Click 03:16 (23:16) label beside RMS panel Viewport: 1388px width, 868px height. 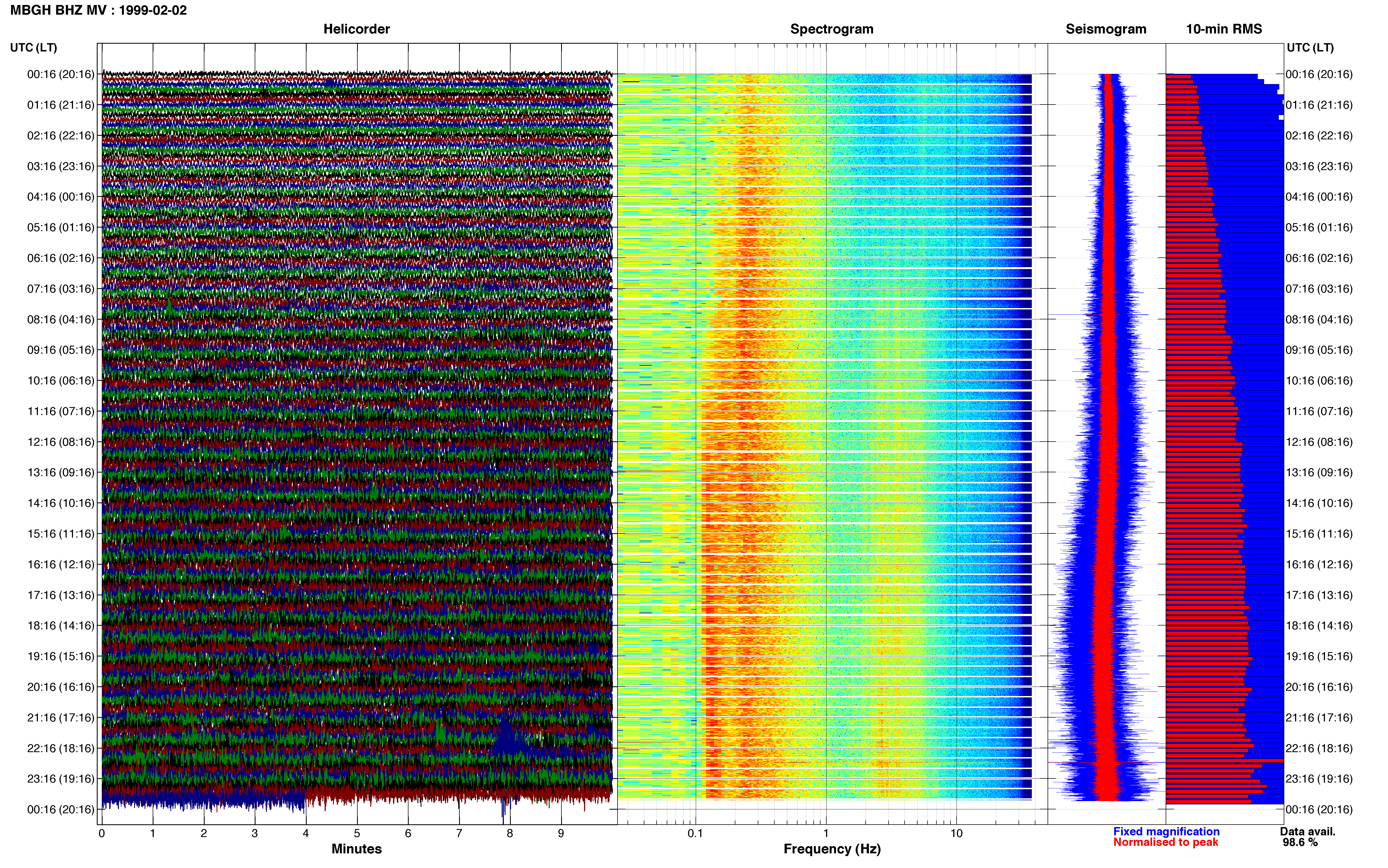[1319, 166]
